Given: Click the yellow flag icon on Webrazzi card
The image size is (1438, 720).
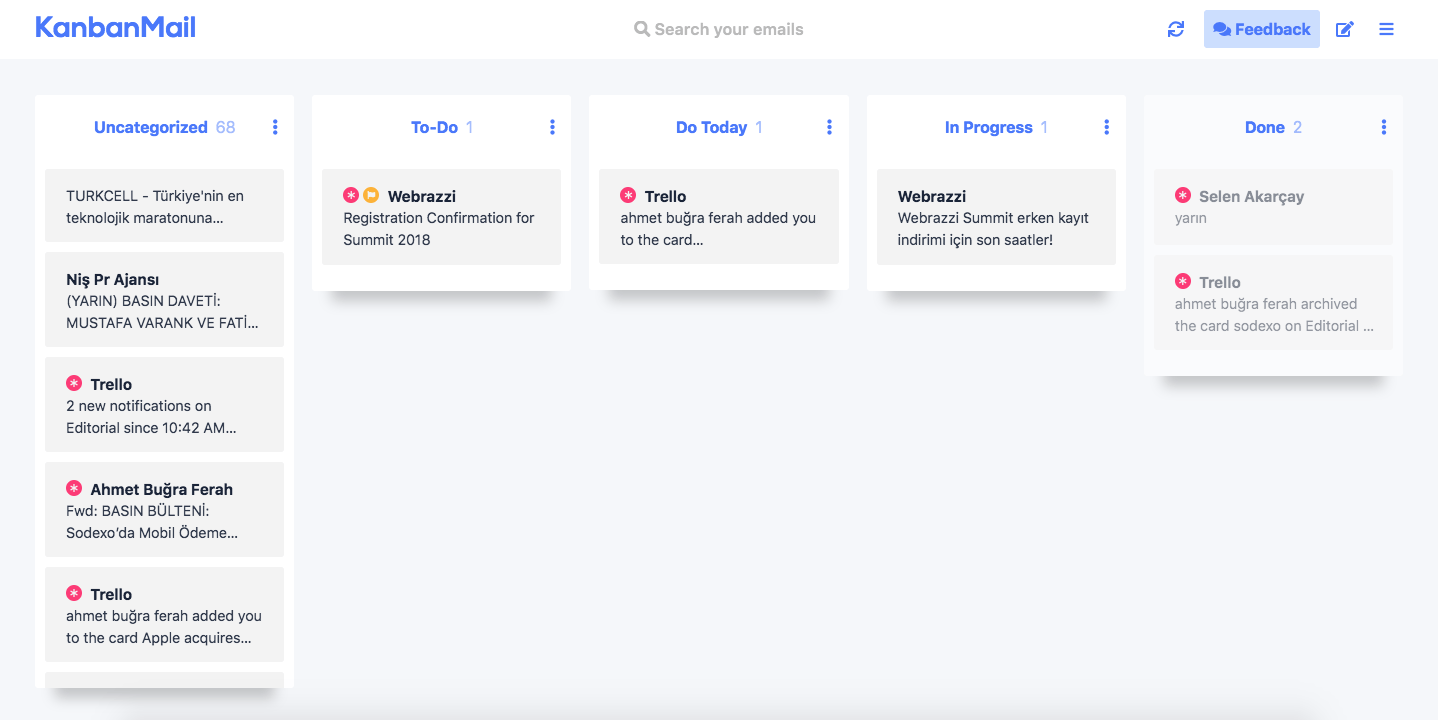Looking at the screenshot, I should click(x=371, y=195).
